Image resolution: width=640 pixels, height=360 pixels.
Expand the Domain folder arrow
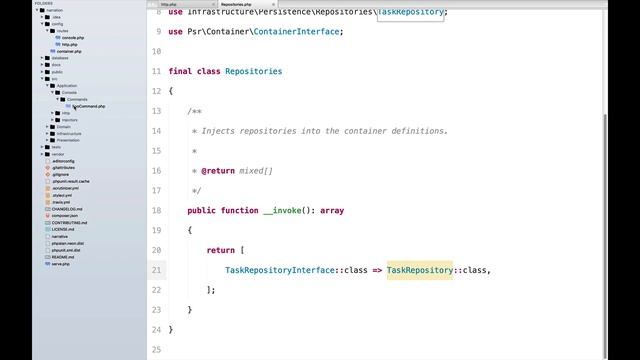point(47,127)
